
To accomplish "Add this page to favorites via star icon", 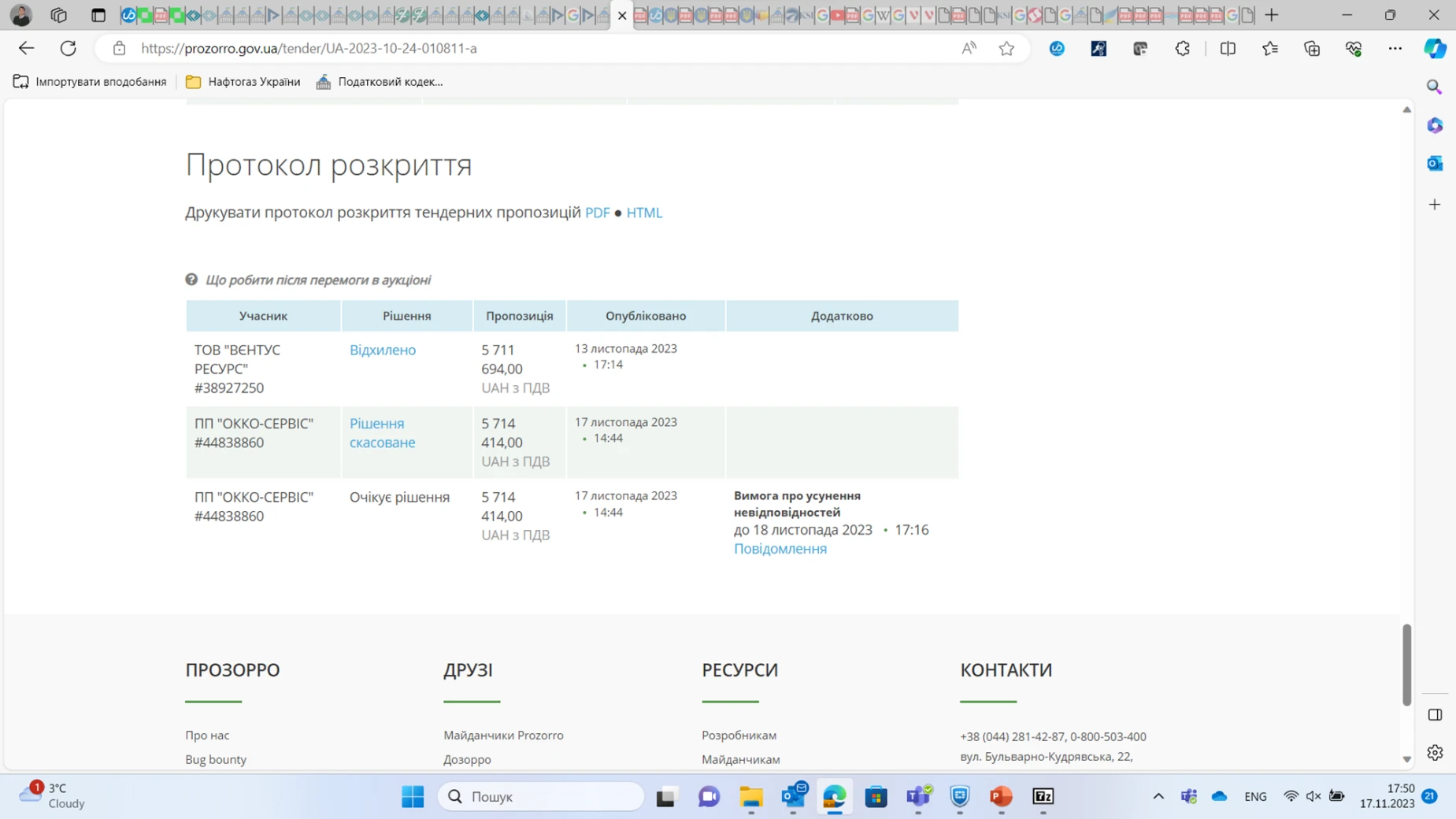I will click(1008, 48).
